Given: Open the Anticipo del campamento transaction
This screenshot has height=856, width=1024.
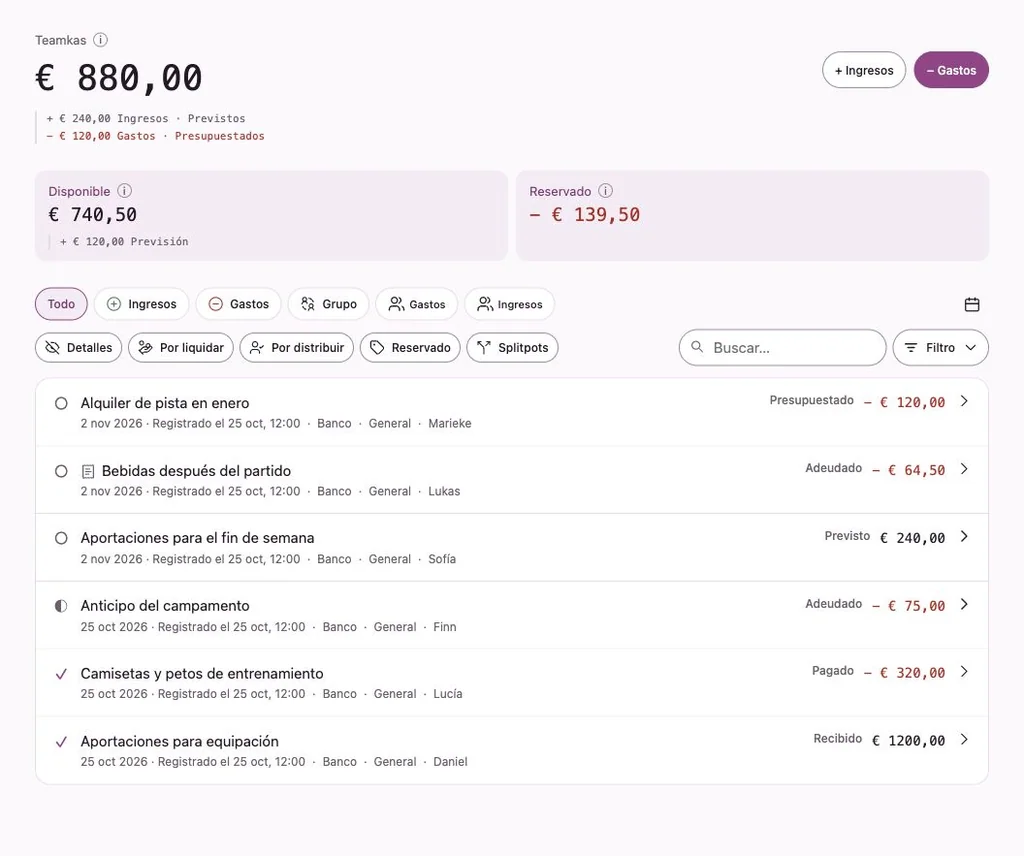Looking at the screenshot, I should (x=512, y=615).
